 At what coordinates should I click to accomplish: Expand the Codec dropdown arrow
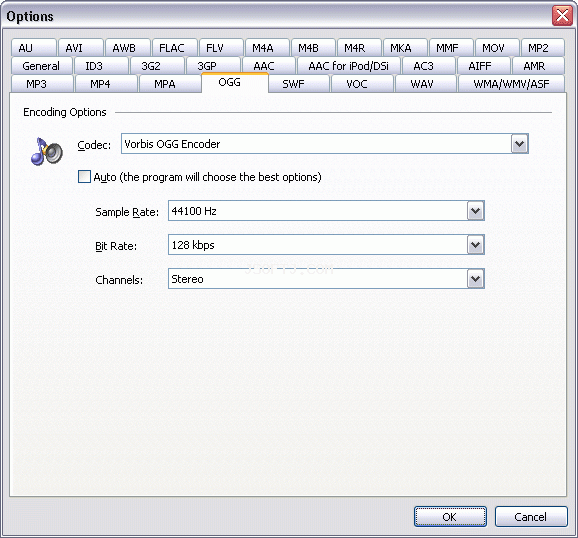coord(519,144)
